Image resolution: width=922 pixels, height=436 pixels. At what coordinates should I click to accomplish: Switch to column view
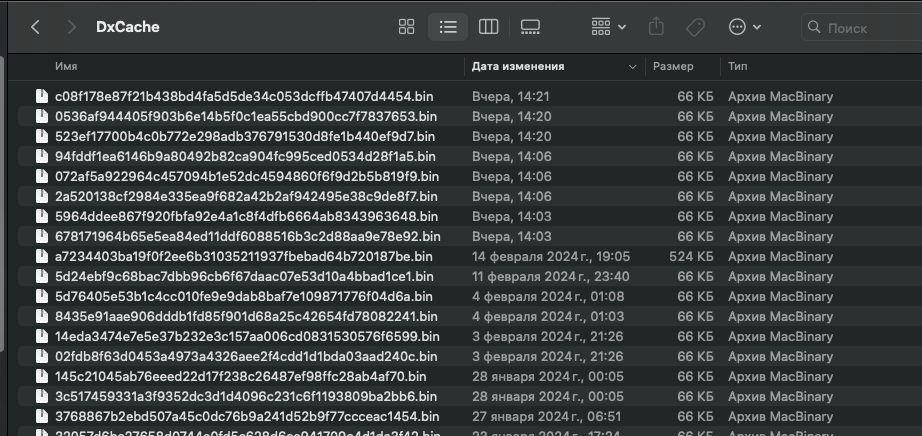pyautogui.click(x=489, y=27)
